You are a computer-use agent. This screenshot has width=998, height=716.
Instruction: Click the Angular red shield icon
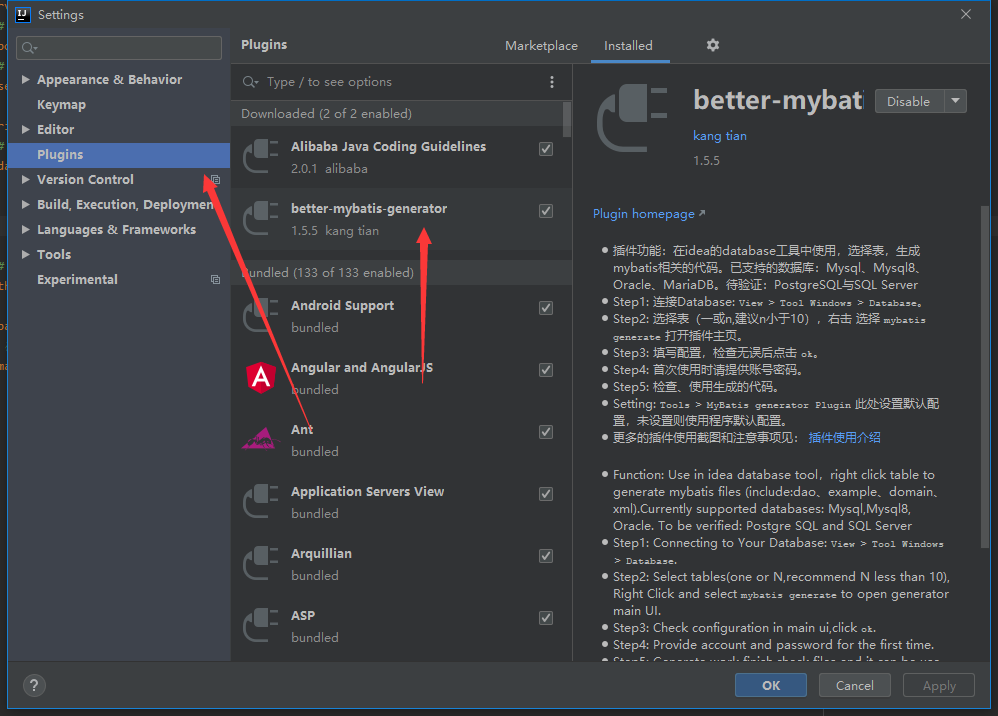[x=261, y=377]
